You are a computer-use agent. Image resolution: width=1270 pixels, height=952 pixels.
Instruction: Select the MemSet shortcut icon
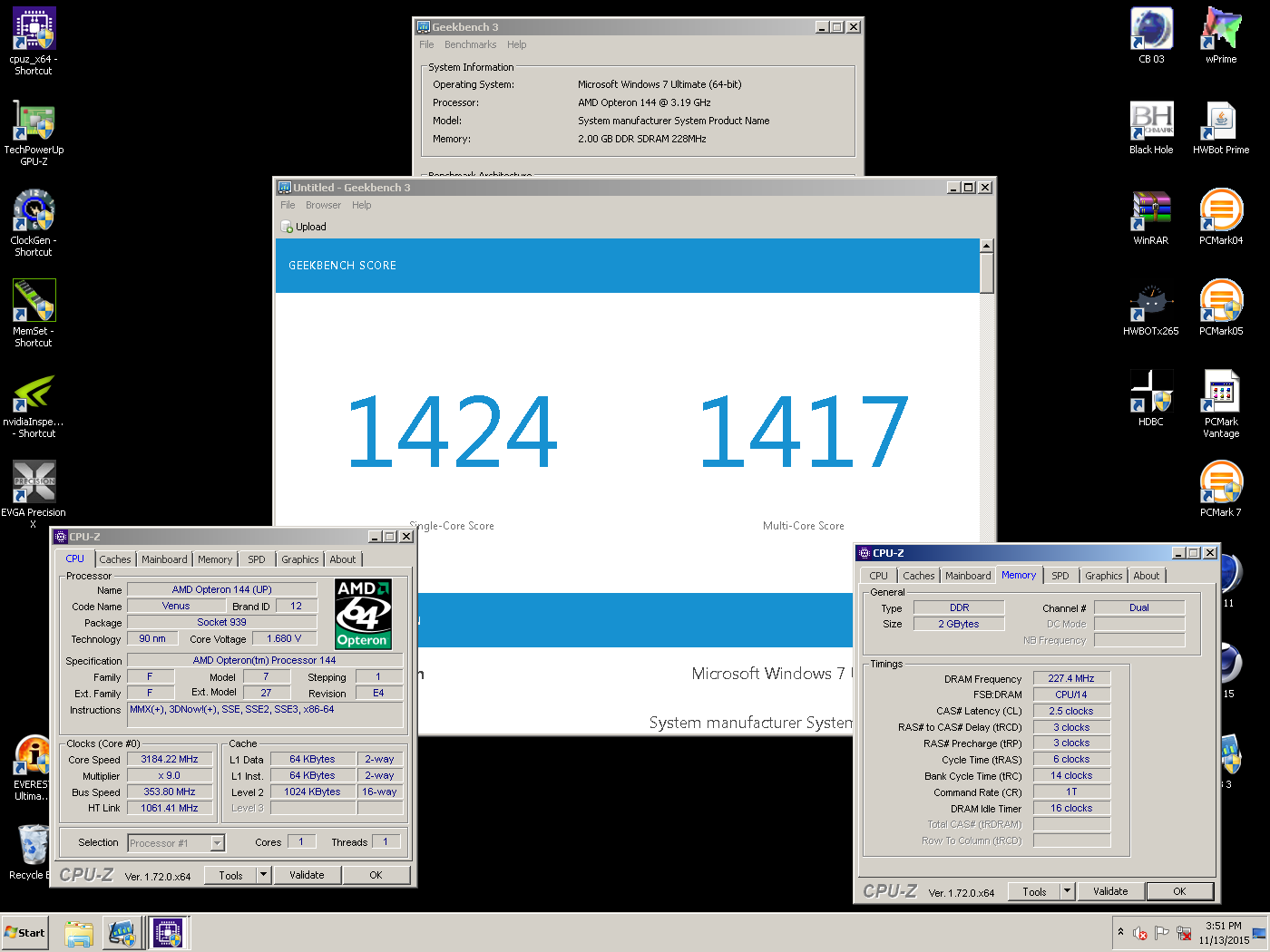(x=34, y=313)
